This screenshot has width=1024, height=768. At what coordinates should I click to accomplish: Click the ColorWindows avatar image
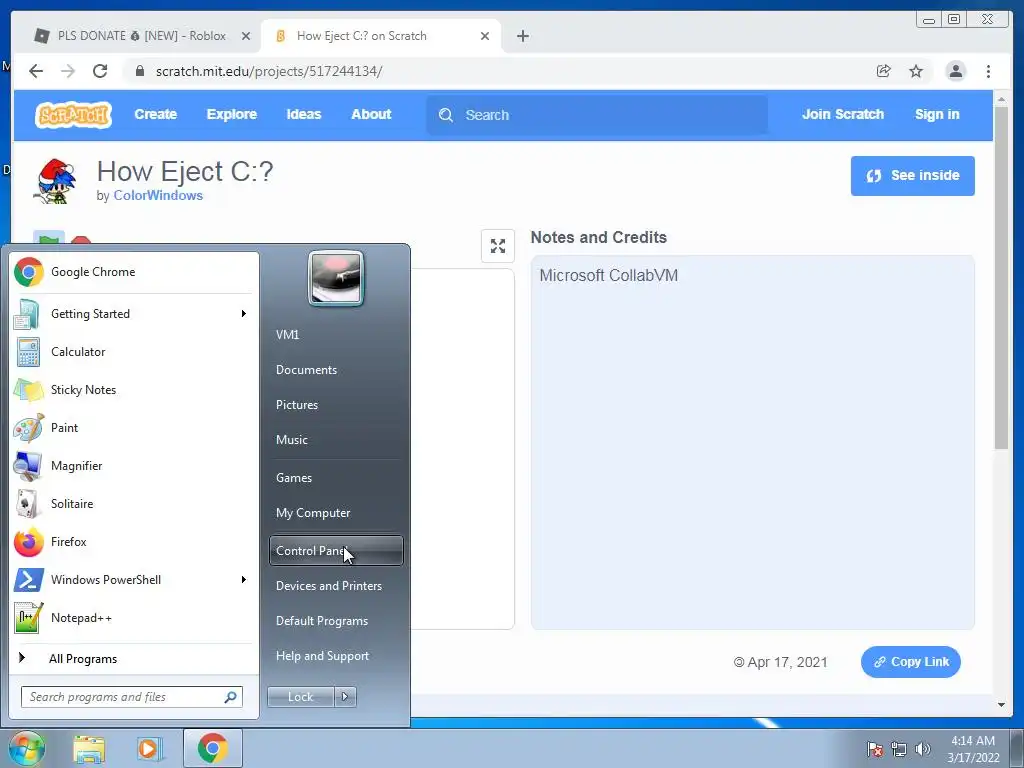pyautogui.click(x=56, y=182)
